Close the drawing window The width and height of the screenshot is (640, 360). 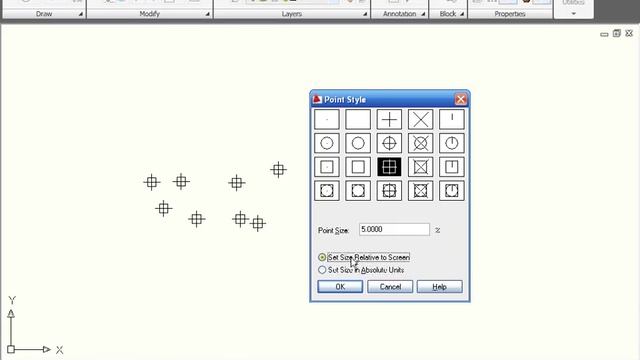pyautogui.click(x=629, y=33)
